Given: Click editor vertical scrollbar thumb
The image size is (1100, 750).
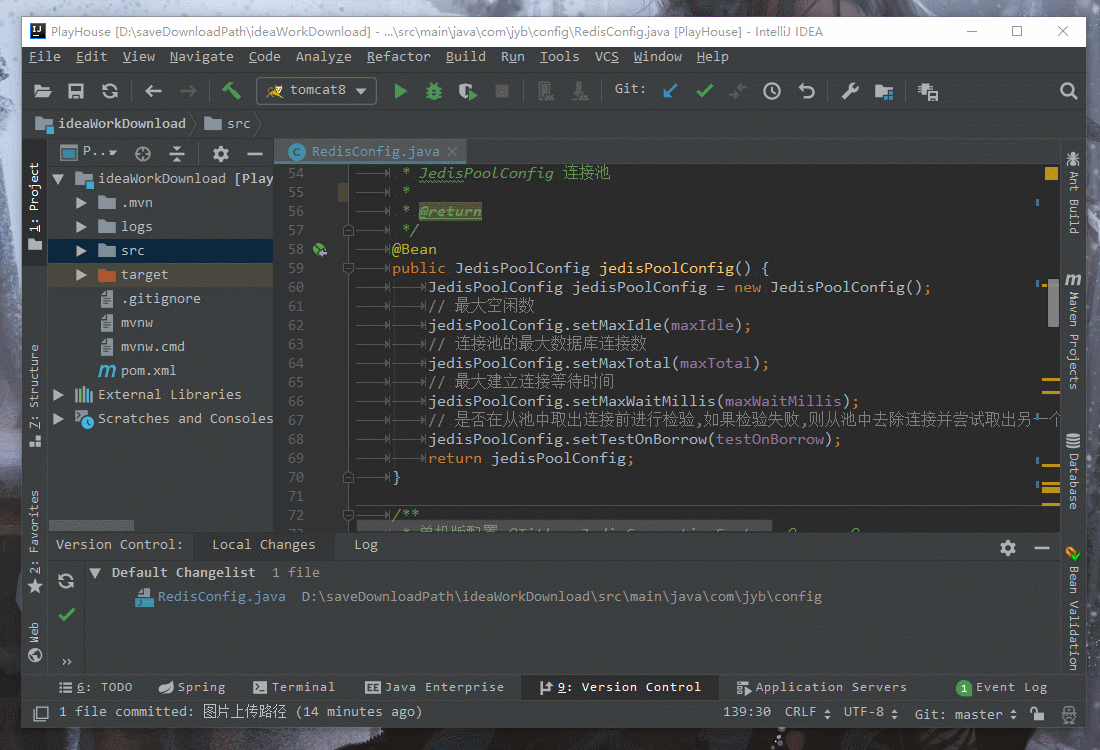Looking at the screenshot, I should [1052, 302].
